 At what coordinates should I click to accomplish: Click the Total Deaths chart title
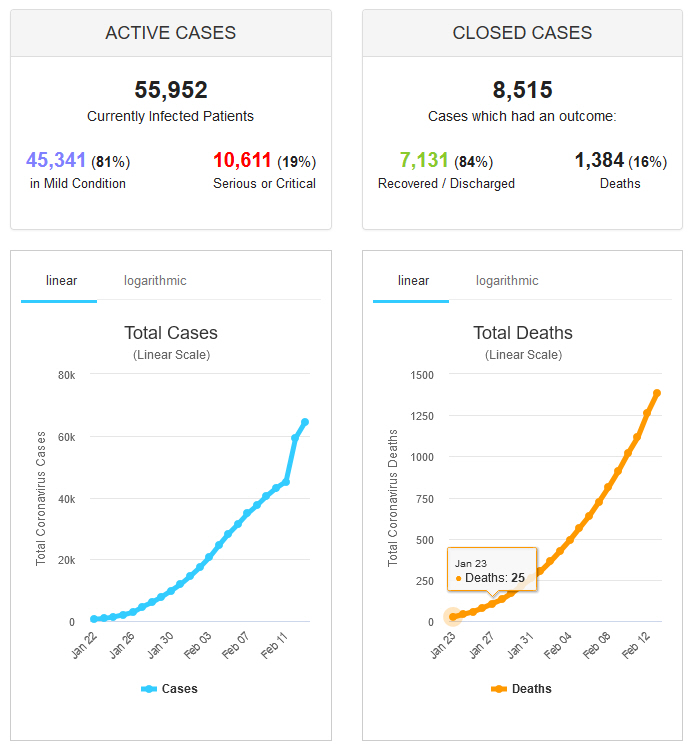(523, 333)
